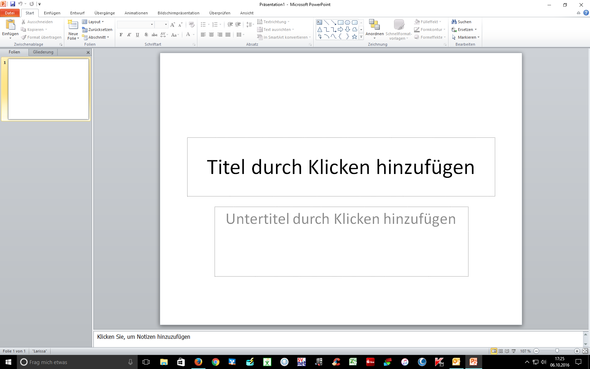Viewport: 590px width, 369px height.
Task: Toggle strikethrough formatting
Action: [x=154, y=35]
